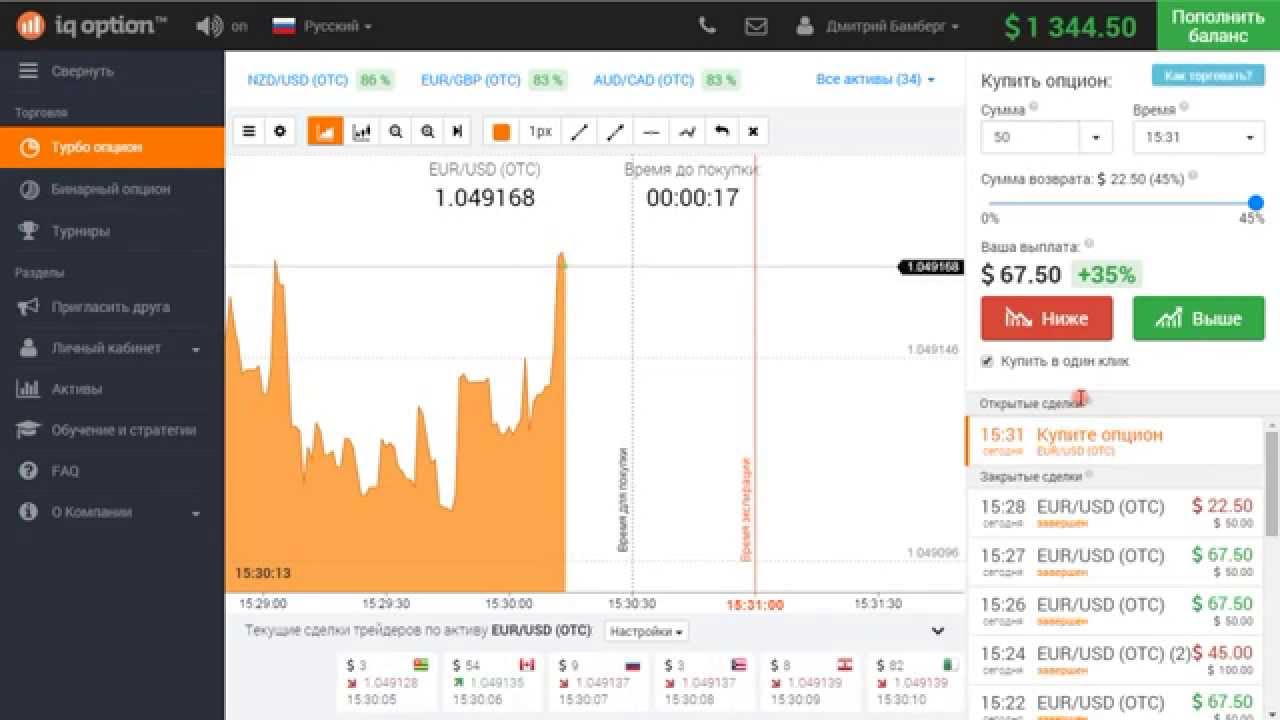Screen dimensions: 1280x720
Task: Open Активы in sidebar
Action: pyautogui.click(x=112, y=389)
